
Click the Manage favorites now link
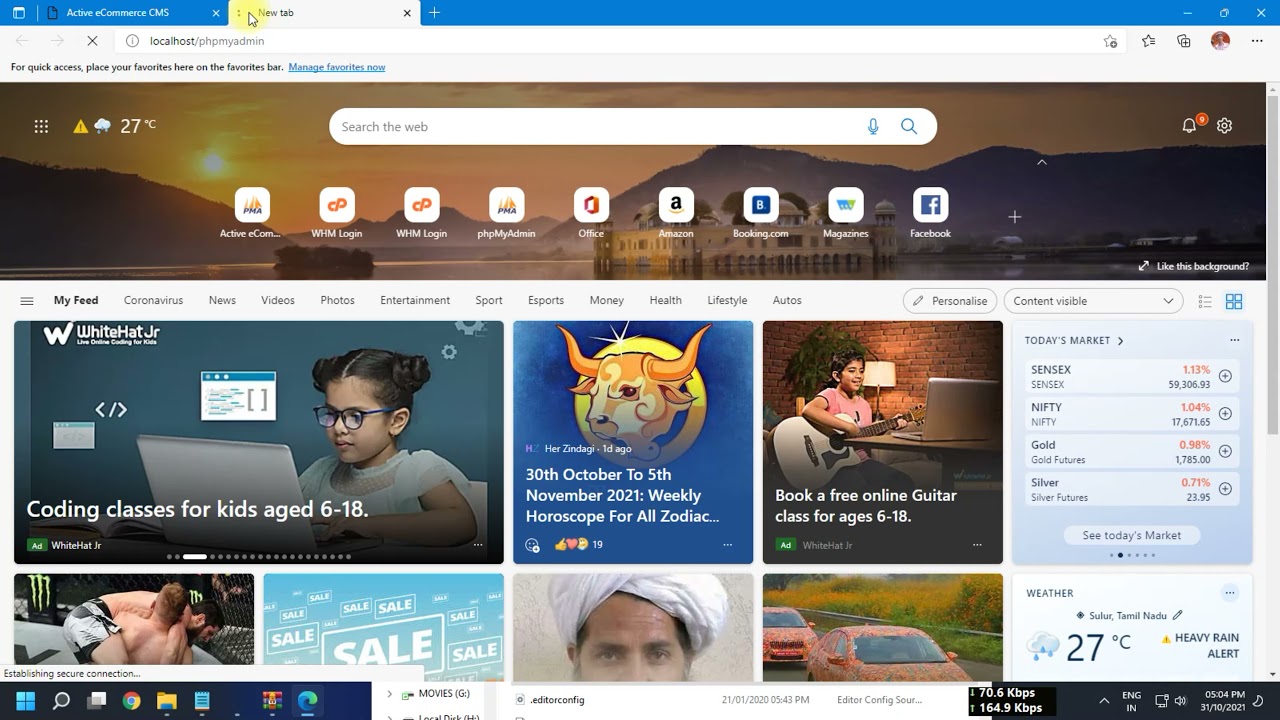pyautogui.click(x=337, y=67)
